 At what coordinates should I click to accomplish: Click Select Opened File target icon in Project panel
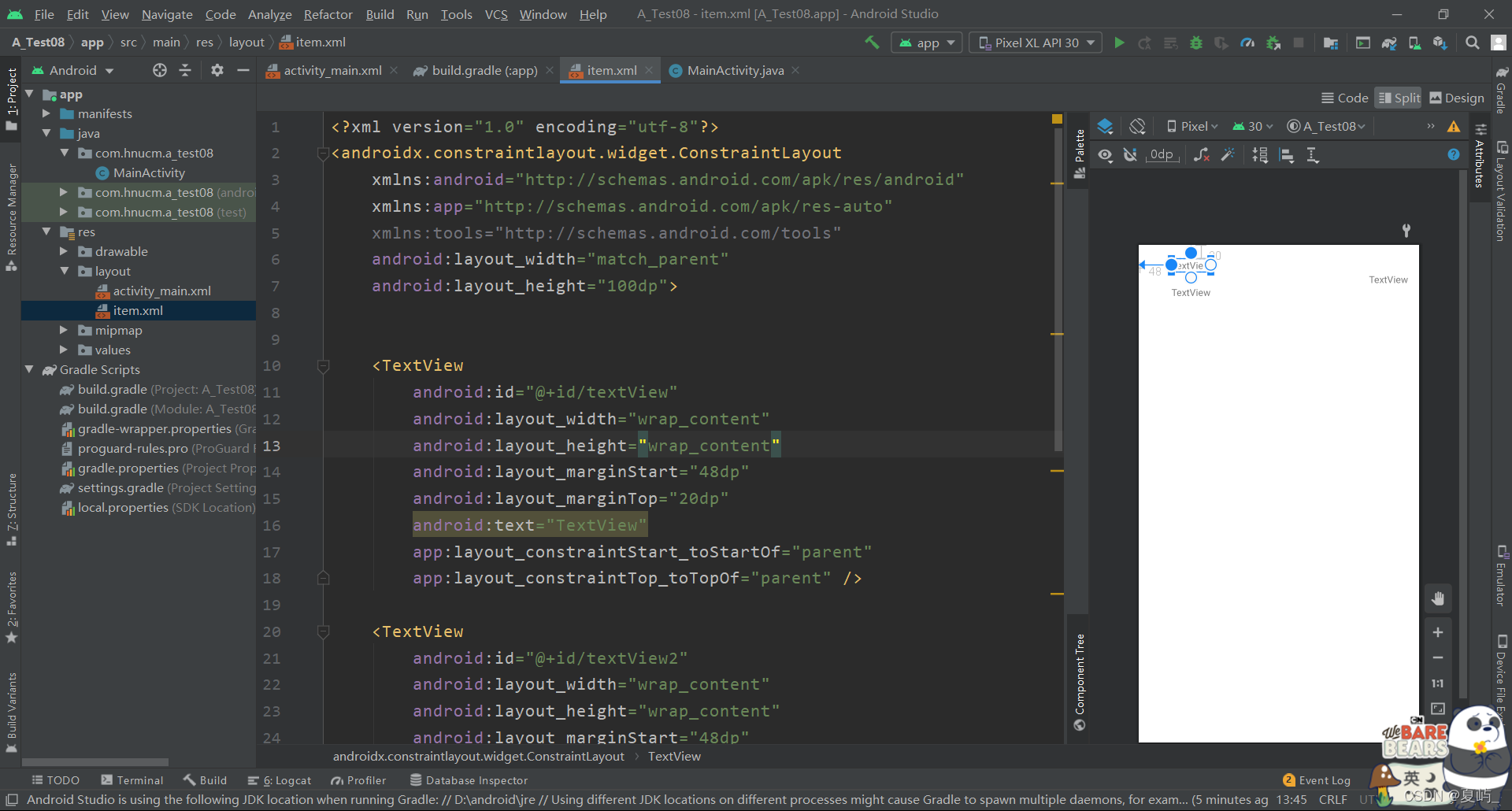(160, 70)
